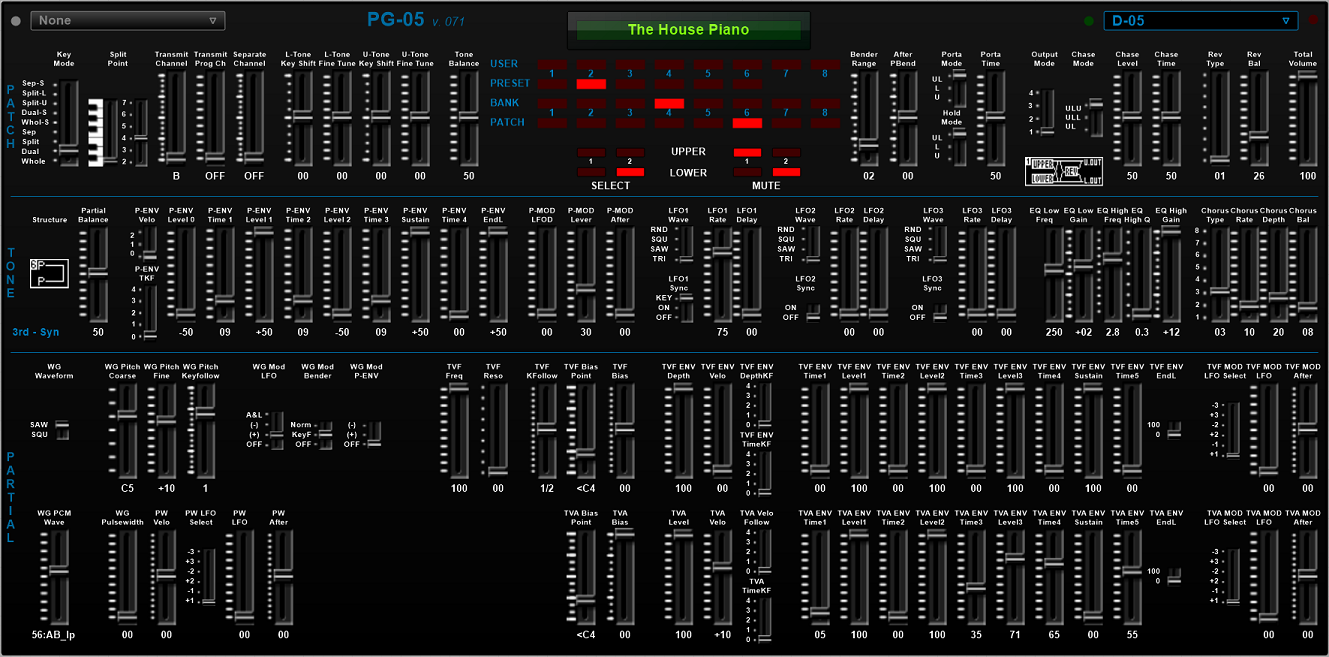This screenshot has height=657, width=1329.
Task: Click the LFO1 Rate slider
Action: click(x=722, y=274)
